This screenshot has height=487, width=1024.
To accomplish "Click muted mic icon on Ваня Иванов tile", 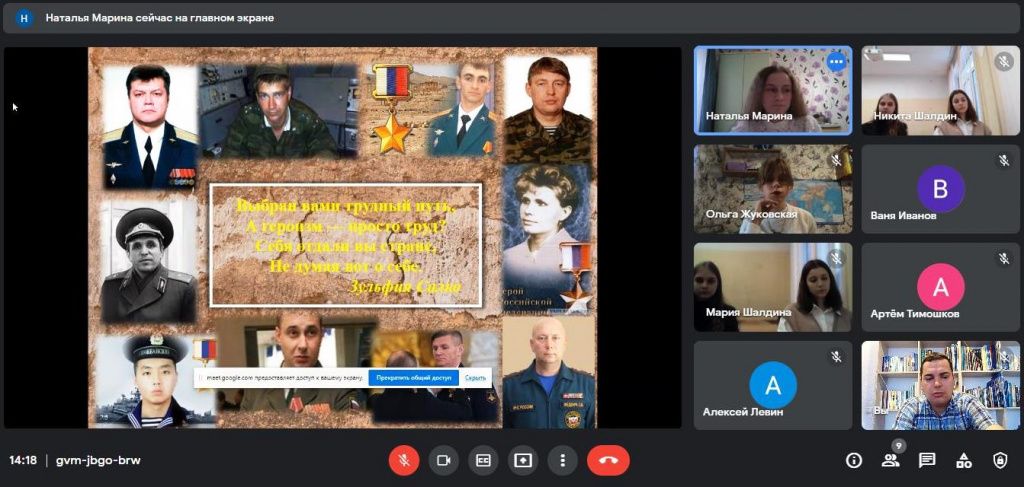I will tap(1004, 160).
